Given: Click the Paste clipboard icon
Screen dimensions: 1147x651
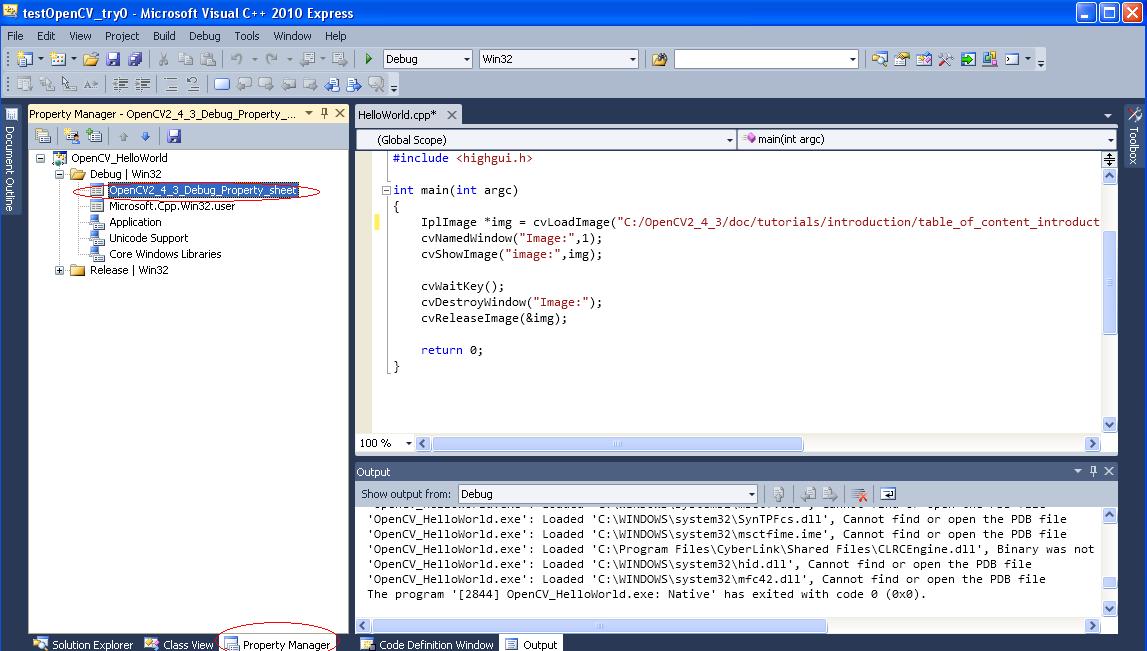Looking at the screenshot, I should [208, 59].
